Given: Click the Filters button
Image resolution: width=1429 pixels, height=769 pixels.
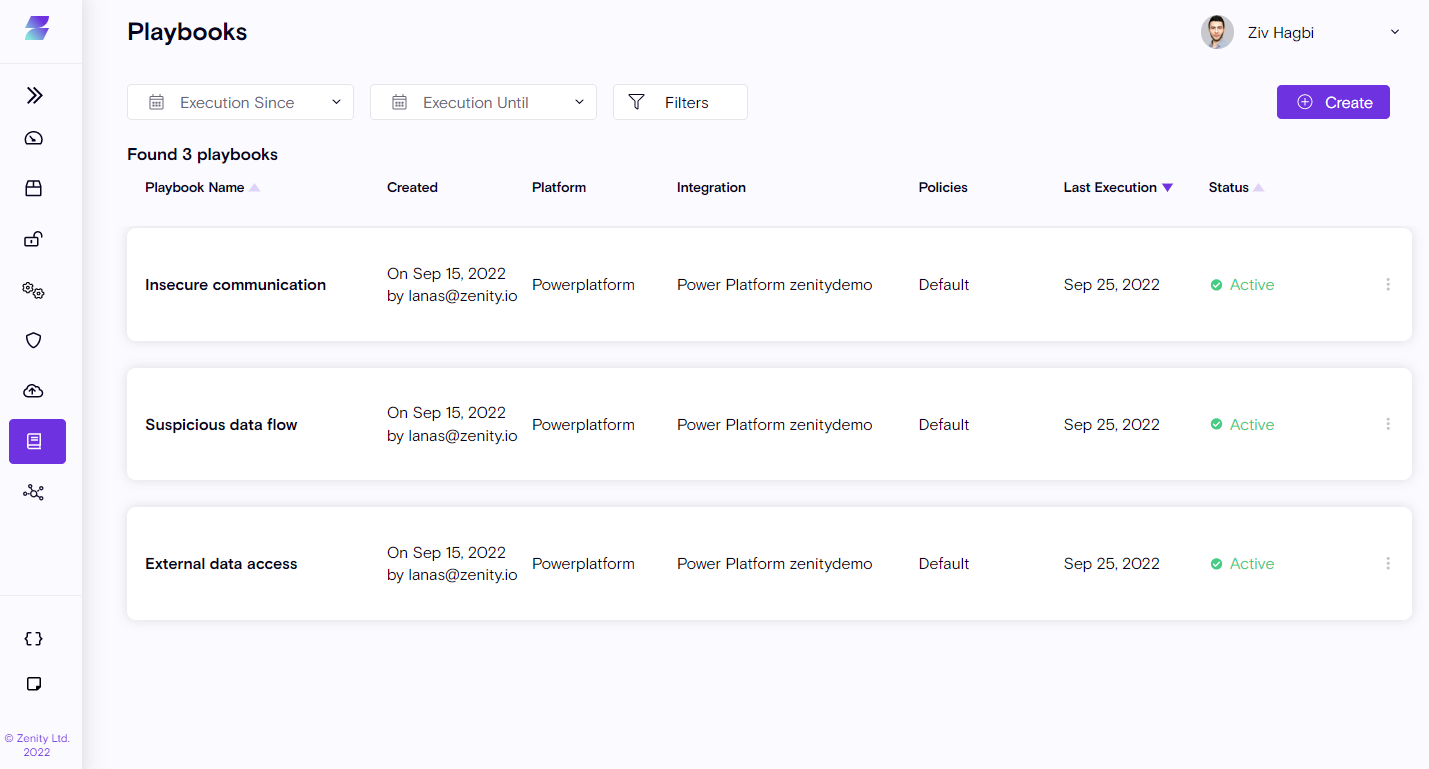Looking at the screenshot, I should click(x=680, y=102).
